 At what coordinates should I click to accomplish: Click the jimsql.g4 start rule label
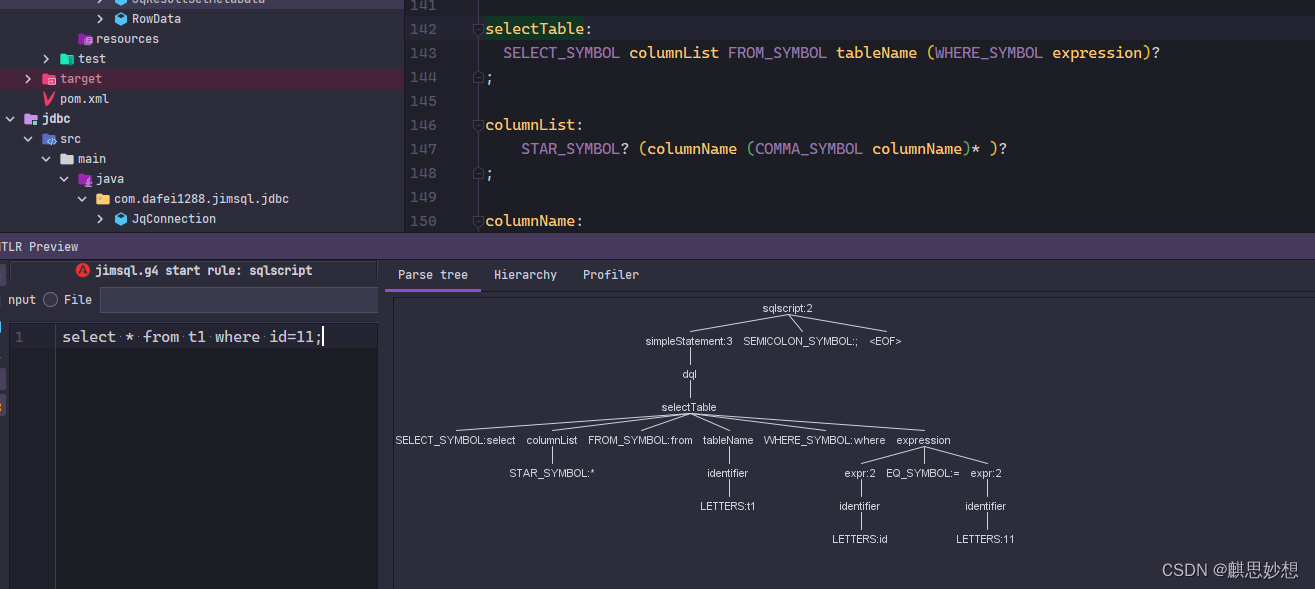tap(204, 270)
